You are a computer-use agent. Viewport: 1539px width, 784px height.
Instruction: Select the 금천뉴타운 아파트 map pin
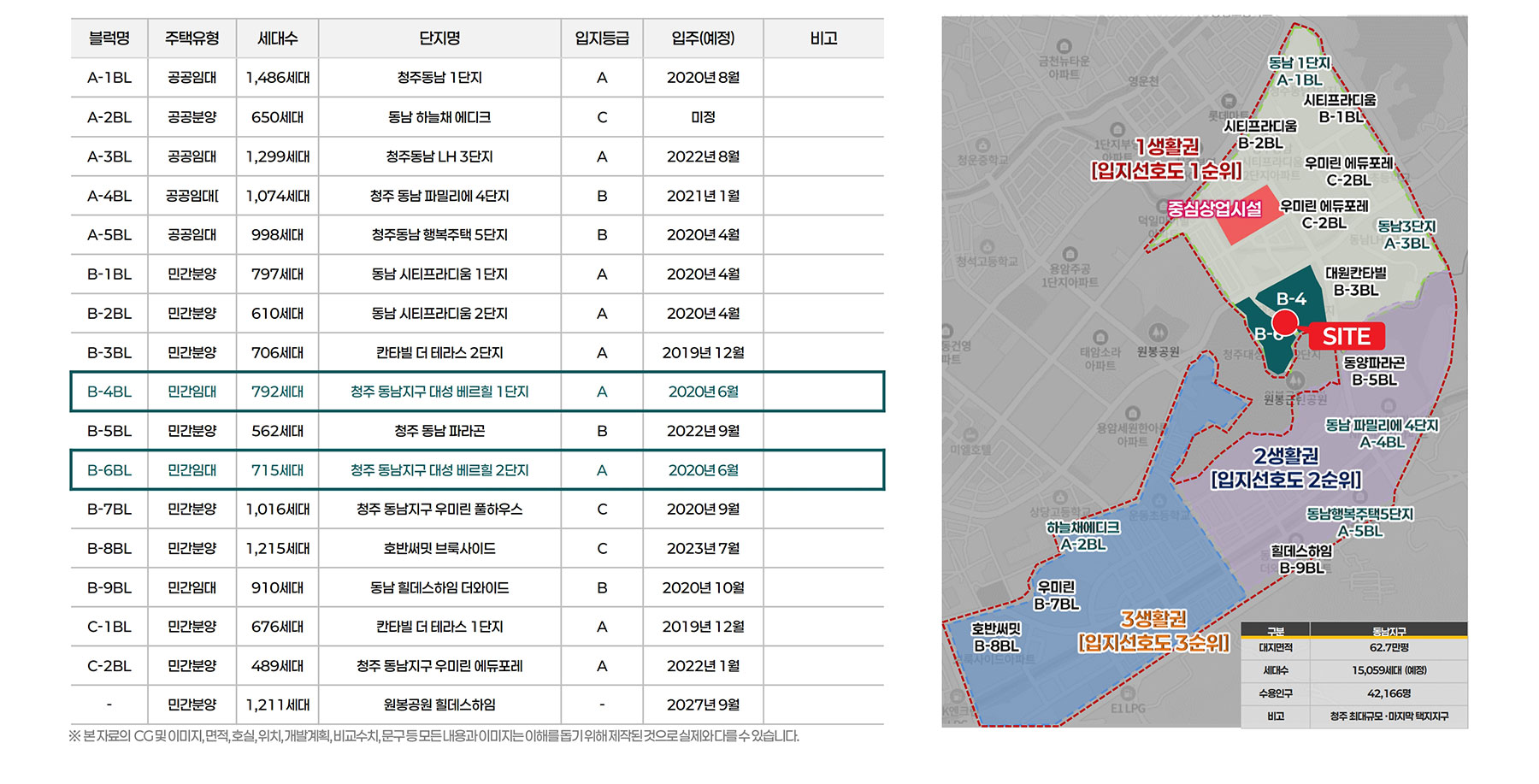[1064, 46]
